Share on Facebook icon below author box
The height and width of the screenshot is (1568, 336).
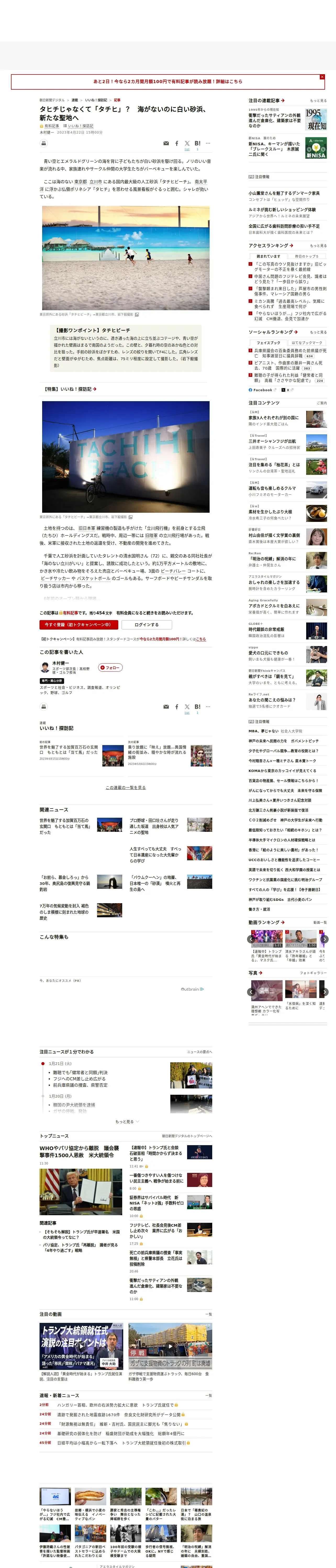pyautogui.click(x=177, y=707)
